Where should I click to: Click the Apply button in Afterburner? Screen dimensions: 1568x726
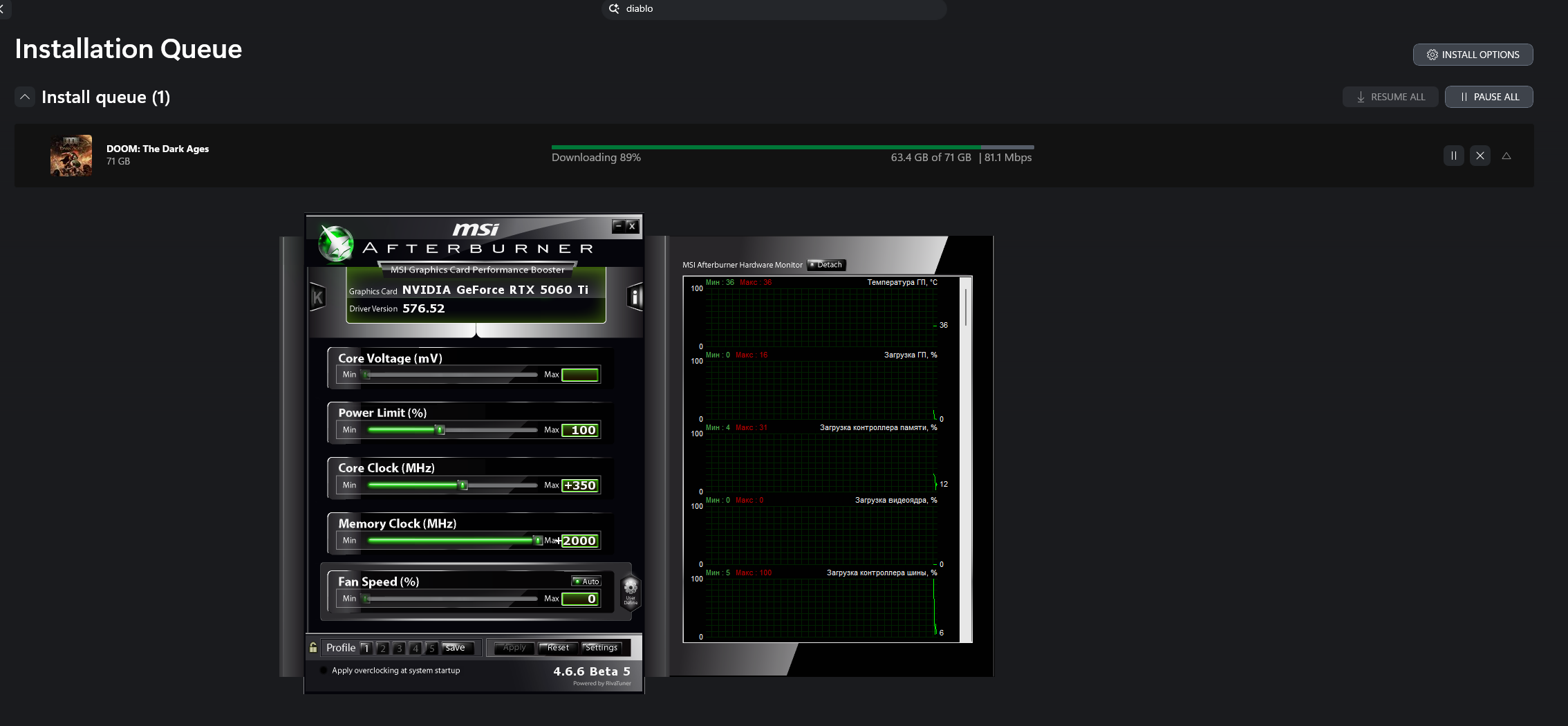coord(514,648)
